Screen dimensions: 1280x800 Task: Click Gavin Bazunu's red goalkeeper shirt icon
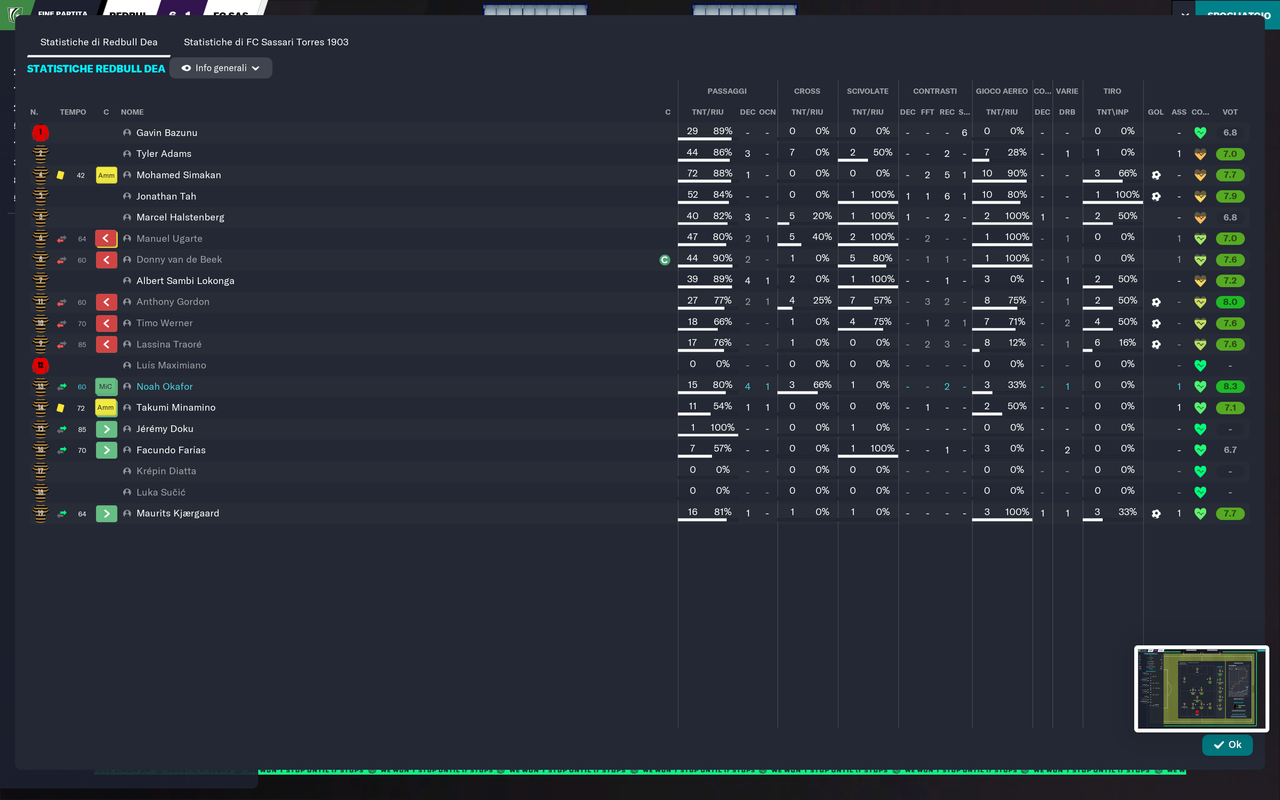pos(40,132)
